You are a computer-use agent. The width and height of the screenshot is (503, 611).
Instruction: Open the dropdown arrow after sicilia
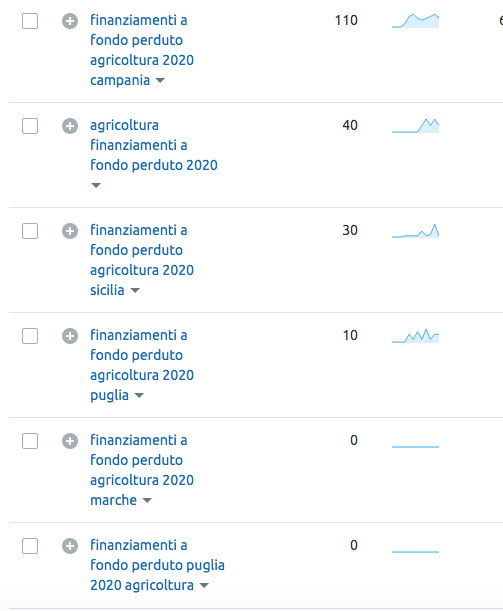tap(135, 291)
